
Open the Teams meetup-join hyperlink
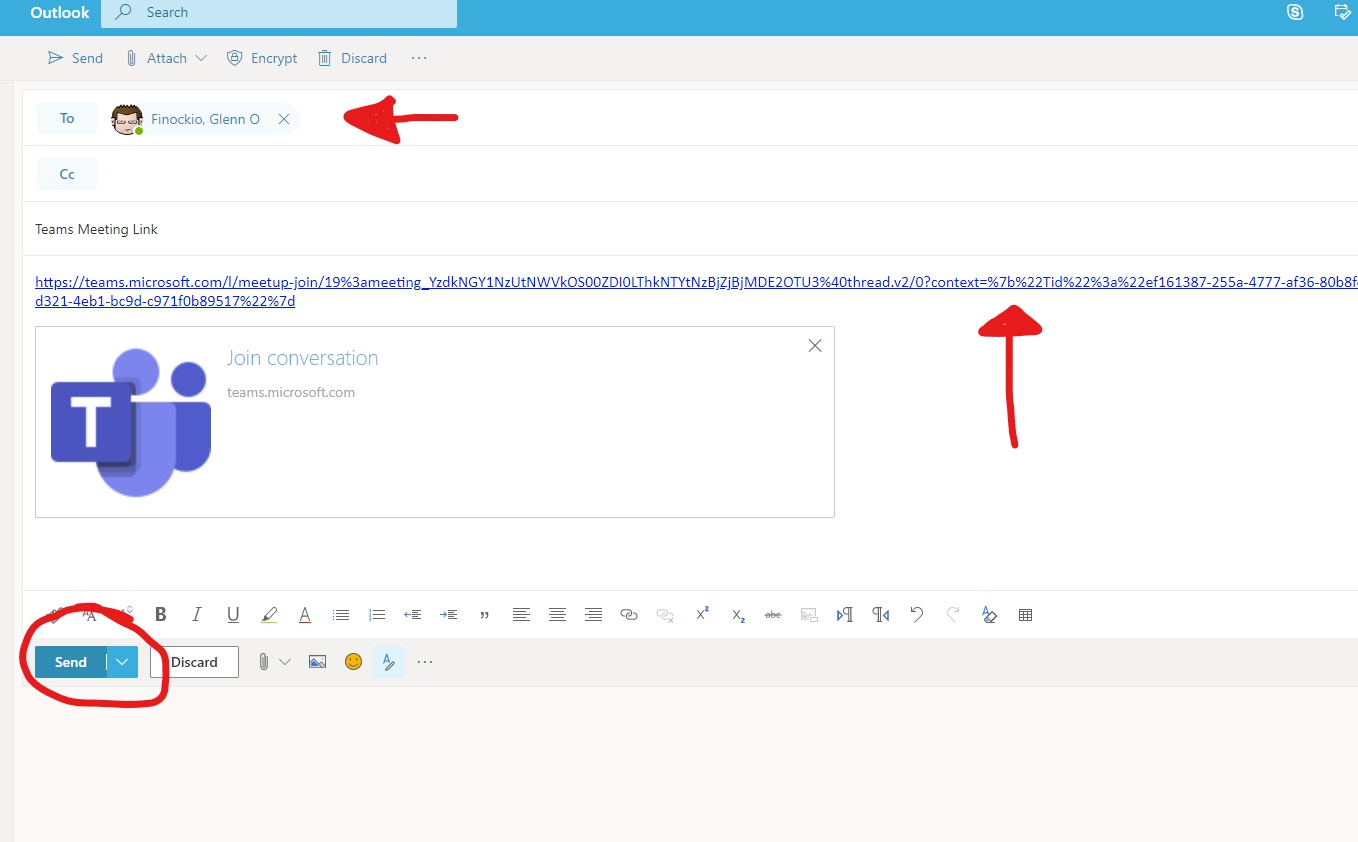(696, 292)
